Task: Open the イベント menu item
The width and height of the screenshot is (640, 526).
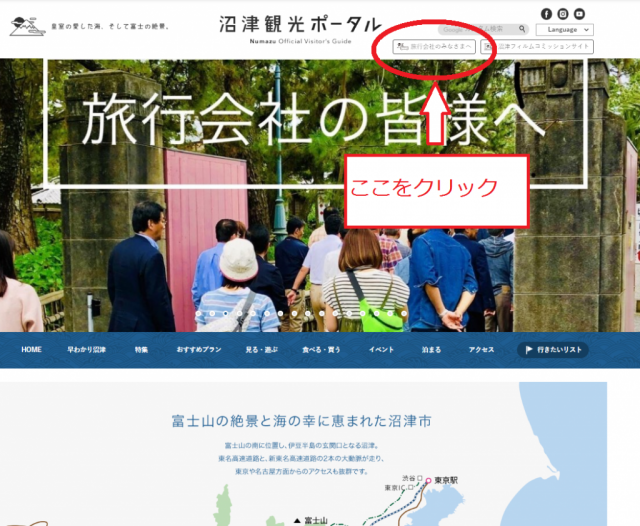Action: point(381,350)
